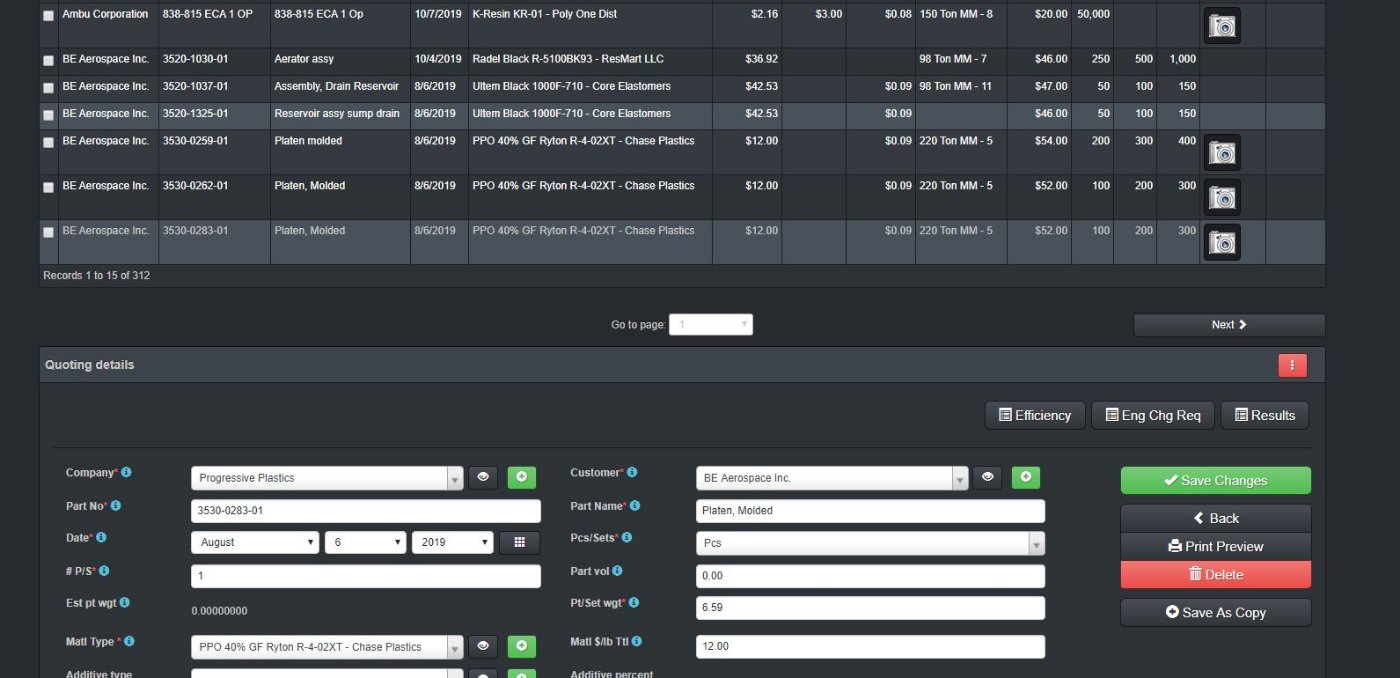Screen dimensions: 1400x678
Task: Open the Results section
Action: click(x=1265, y=415)
